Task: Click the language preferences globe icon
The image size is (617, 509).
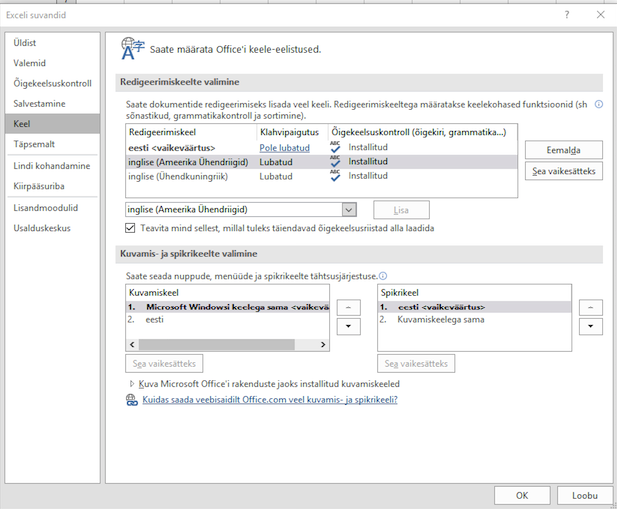Action: [133, 48]
